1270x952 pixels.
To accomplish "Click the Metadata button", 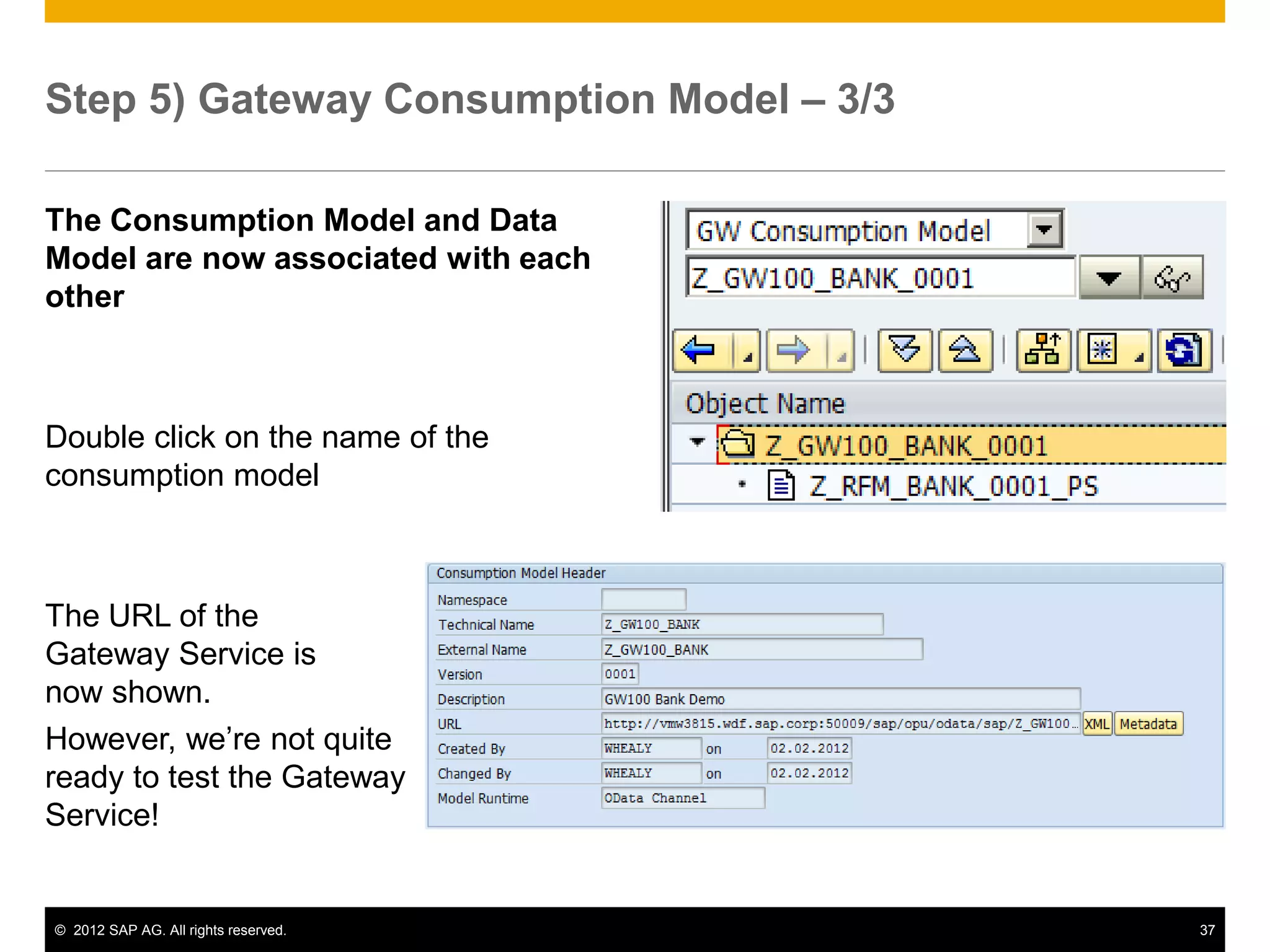I will coord(1148,724).
